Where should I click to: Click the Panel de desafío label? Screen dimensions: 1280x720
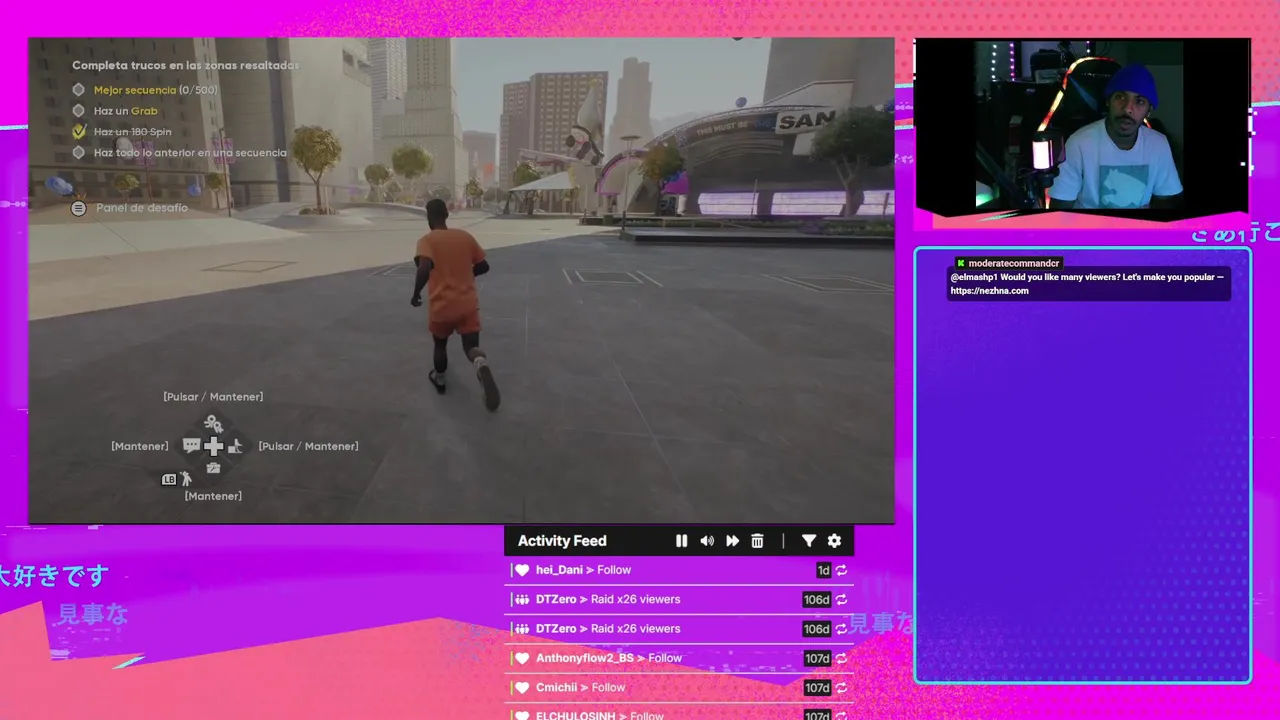[x=142, y=208]
